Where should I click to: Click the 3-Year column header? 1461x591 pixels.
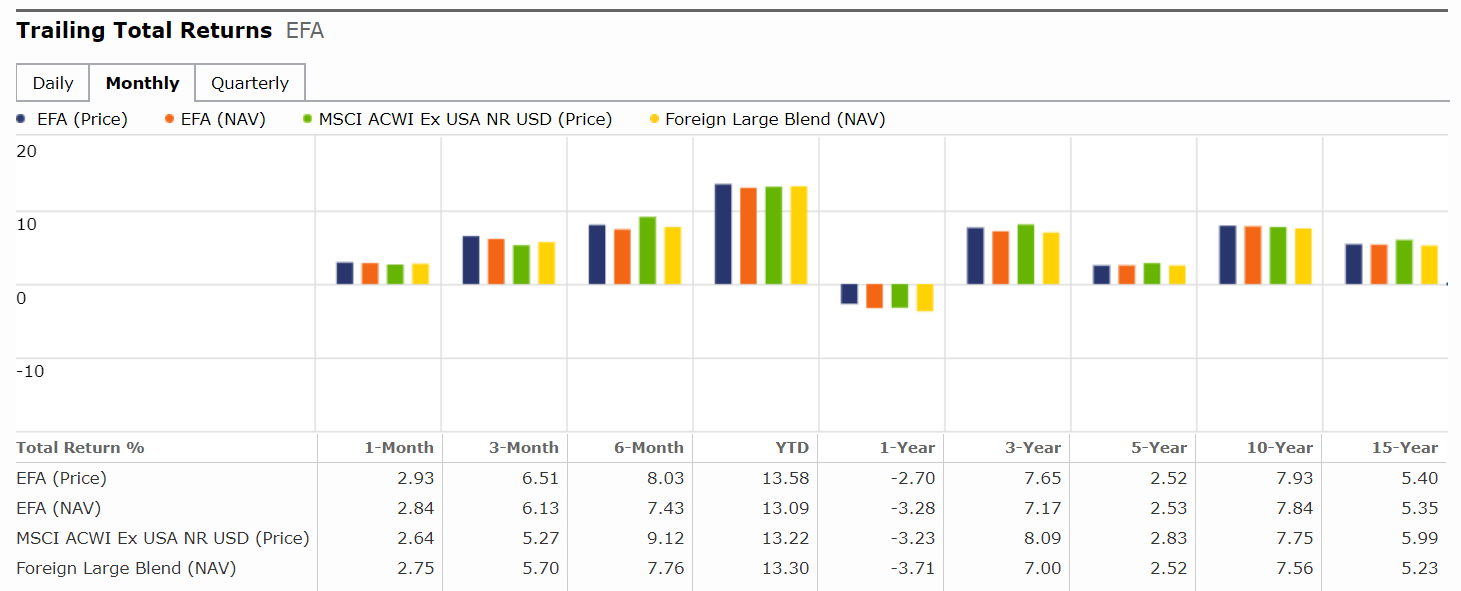point(1032,448)
